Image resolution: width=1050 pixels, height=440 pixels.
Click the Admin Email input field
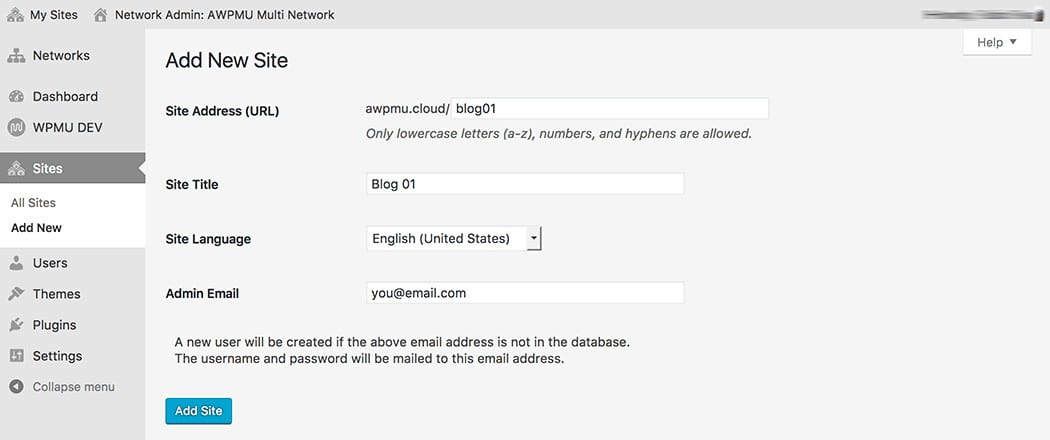525,293
